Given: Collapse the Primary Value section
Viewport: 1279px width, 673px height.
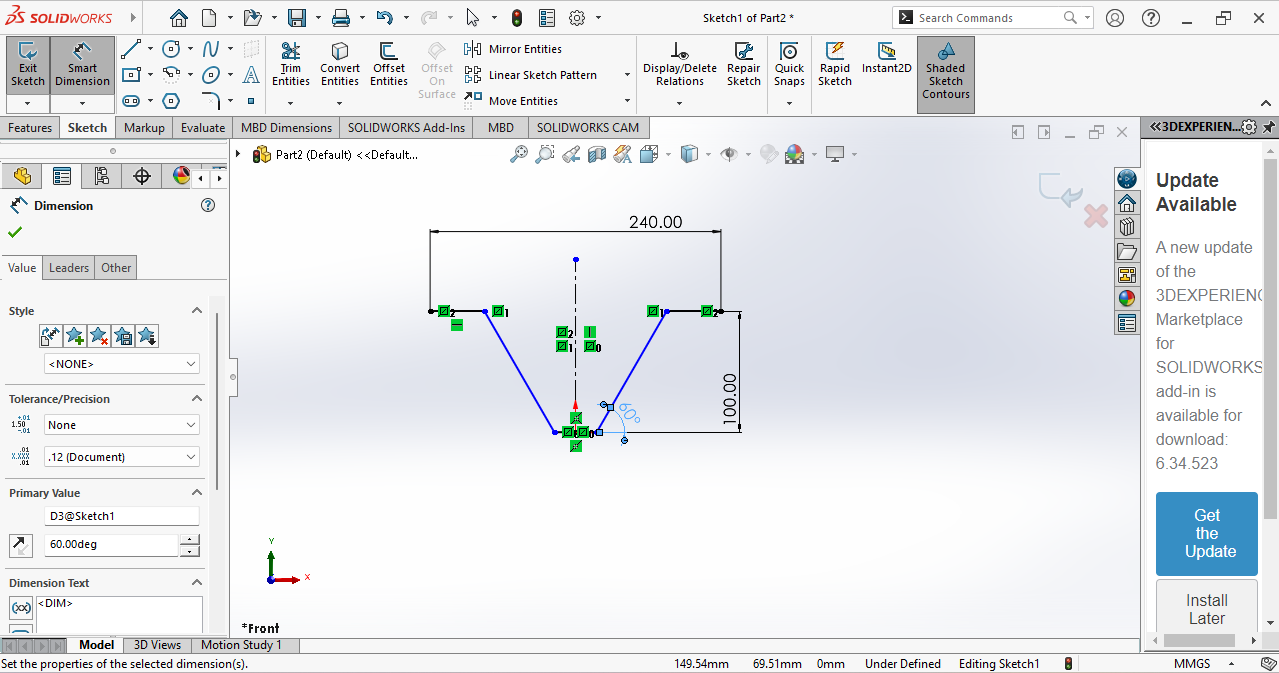Looking at the screenshot, I should (x=197, y=493).
